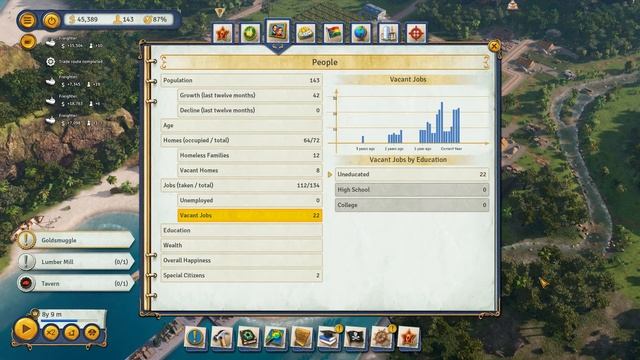Open the tasks exclamation icon in bottom bar
This screenshot has height=360, width=640.
pos(195,338)
